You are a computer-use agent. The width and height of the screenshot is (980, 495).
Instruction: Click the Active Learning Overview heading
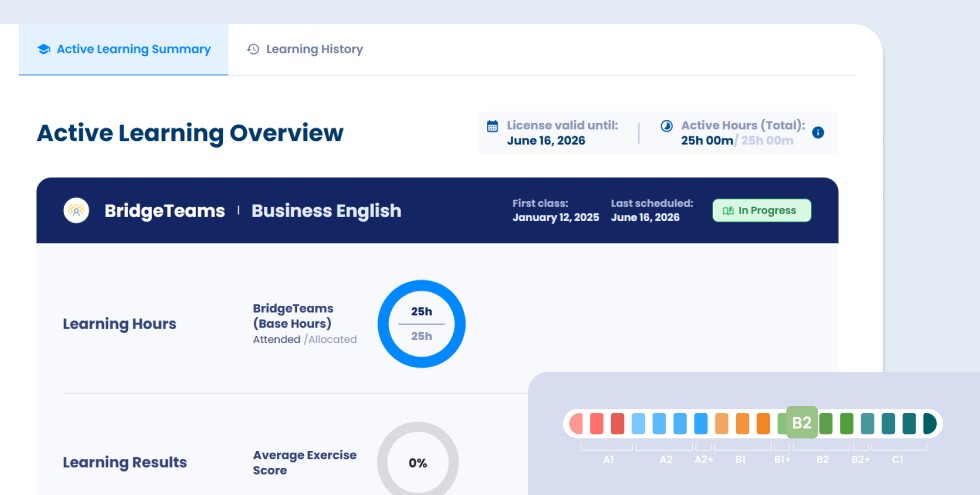point(190,133)
